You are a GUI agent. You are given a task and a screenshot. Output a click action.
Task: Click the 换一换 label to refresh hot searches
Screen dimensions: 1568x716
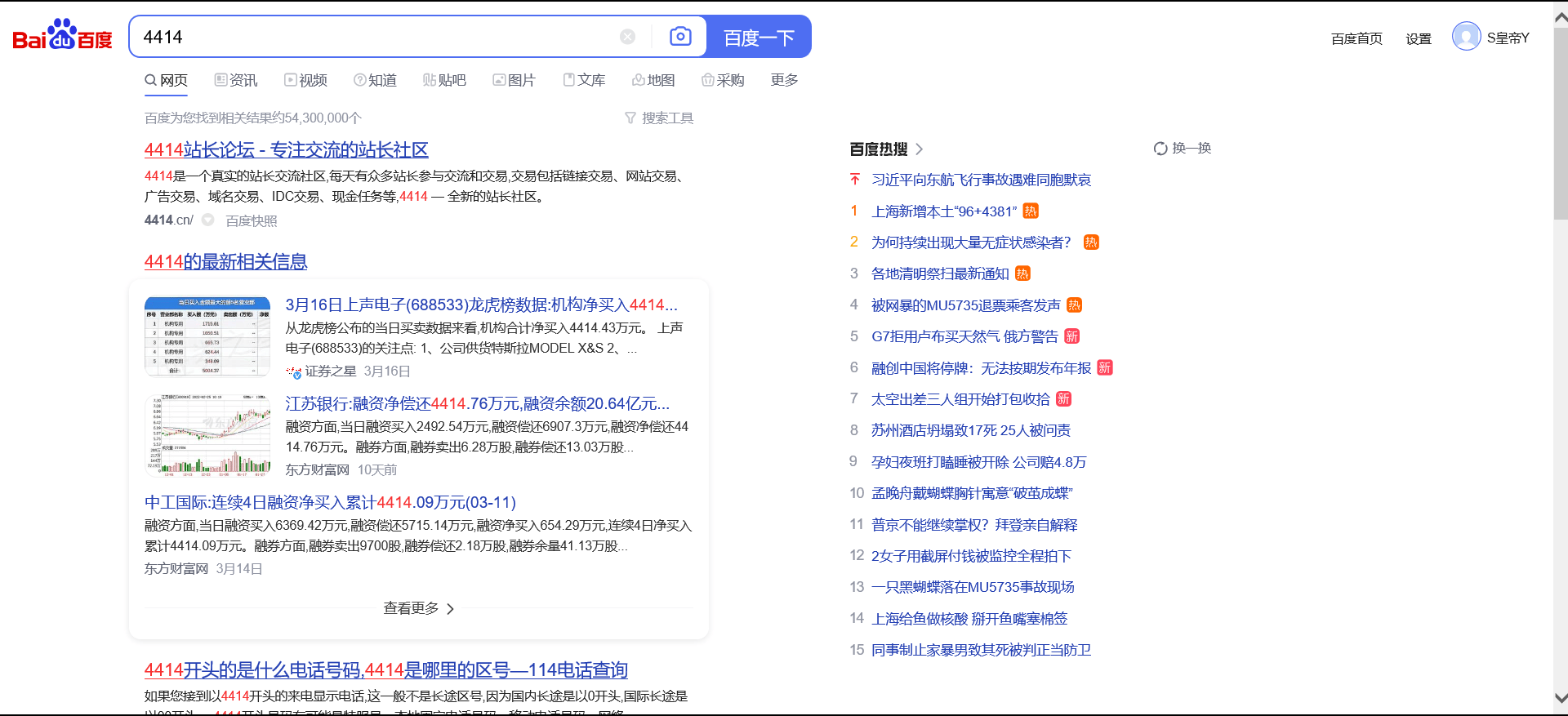[1192, 149]
